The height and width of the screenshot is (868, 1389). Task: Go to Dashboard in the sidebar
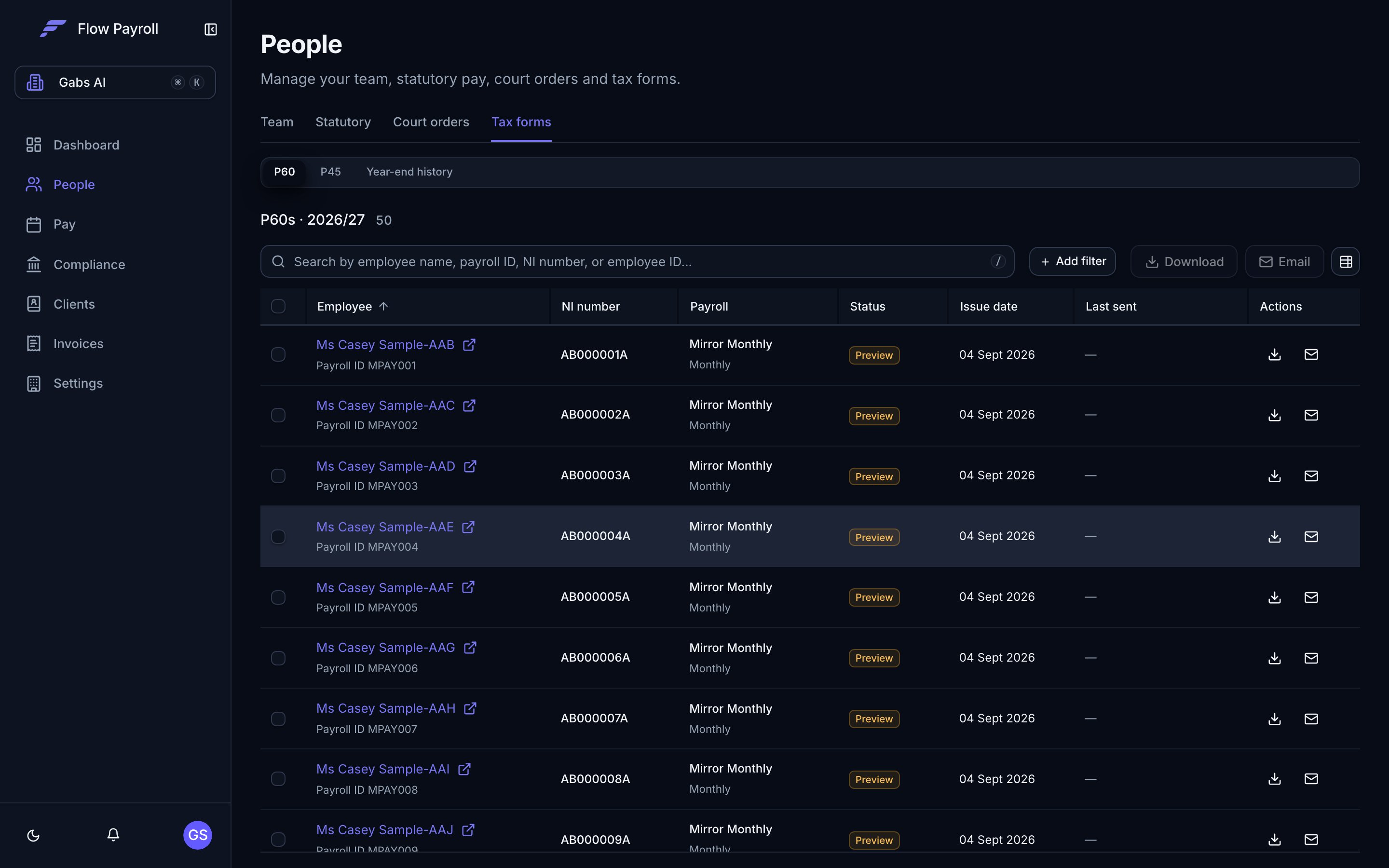[86, 145]
